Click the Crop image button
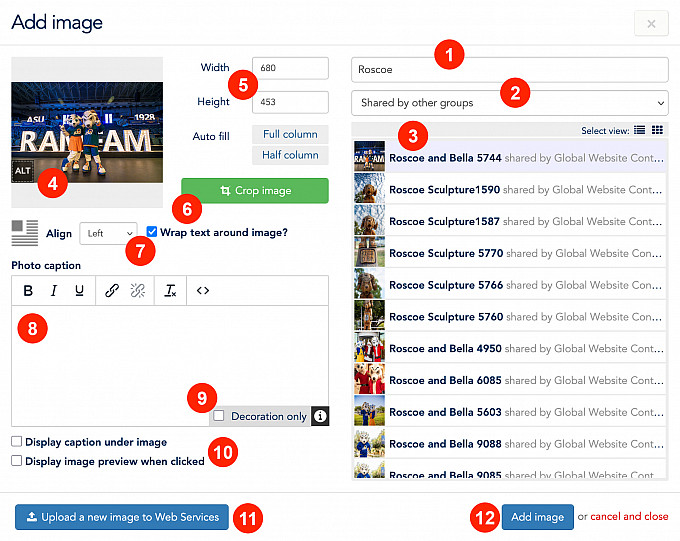The width and height of the screenshot is (680, 541). 255,190
